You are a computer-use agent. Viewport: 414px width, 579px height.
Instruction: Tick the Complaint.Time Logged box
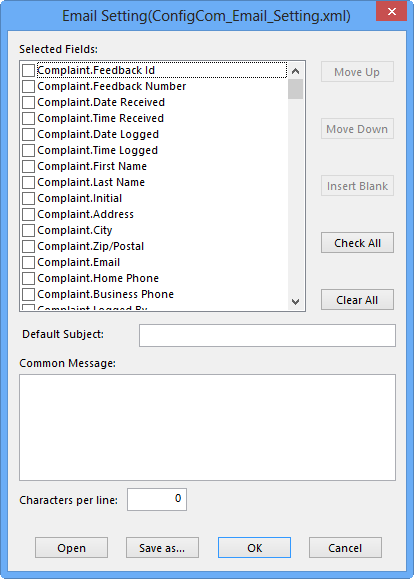tap(28, 150)
